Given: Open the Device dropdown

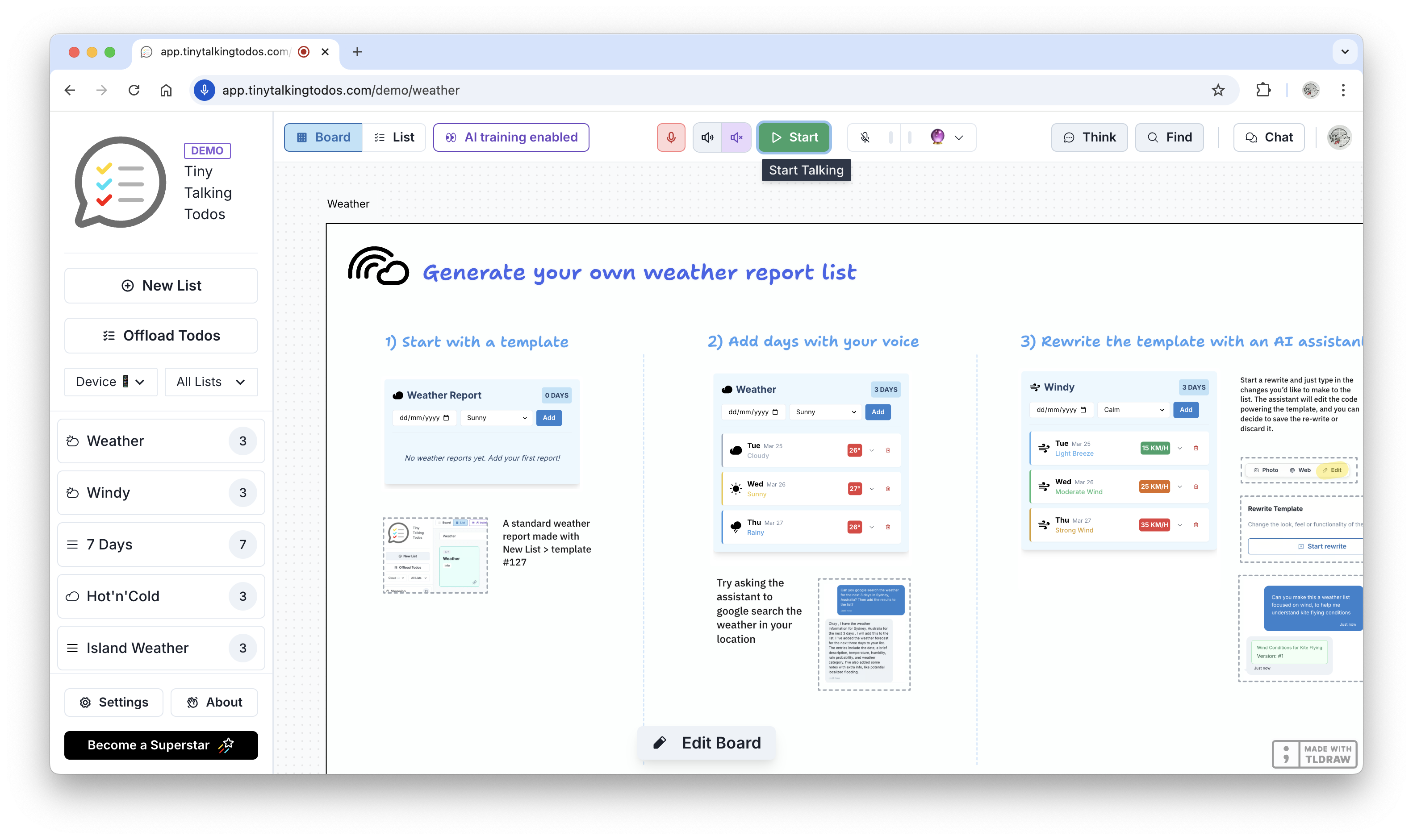Looking at the screenshot, I should (110, 382).
